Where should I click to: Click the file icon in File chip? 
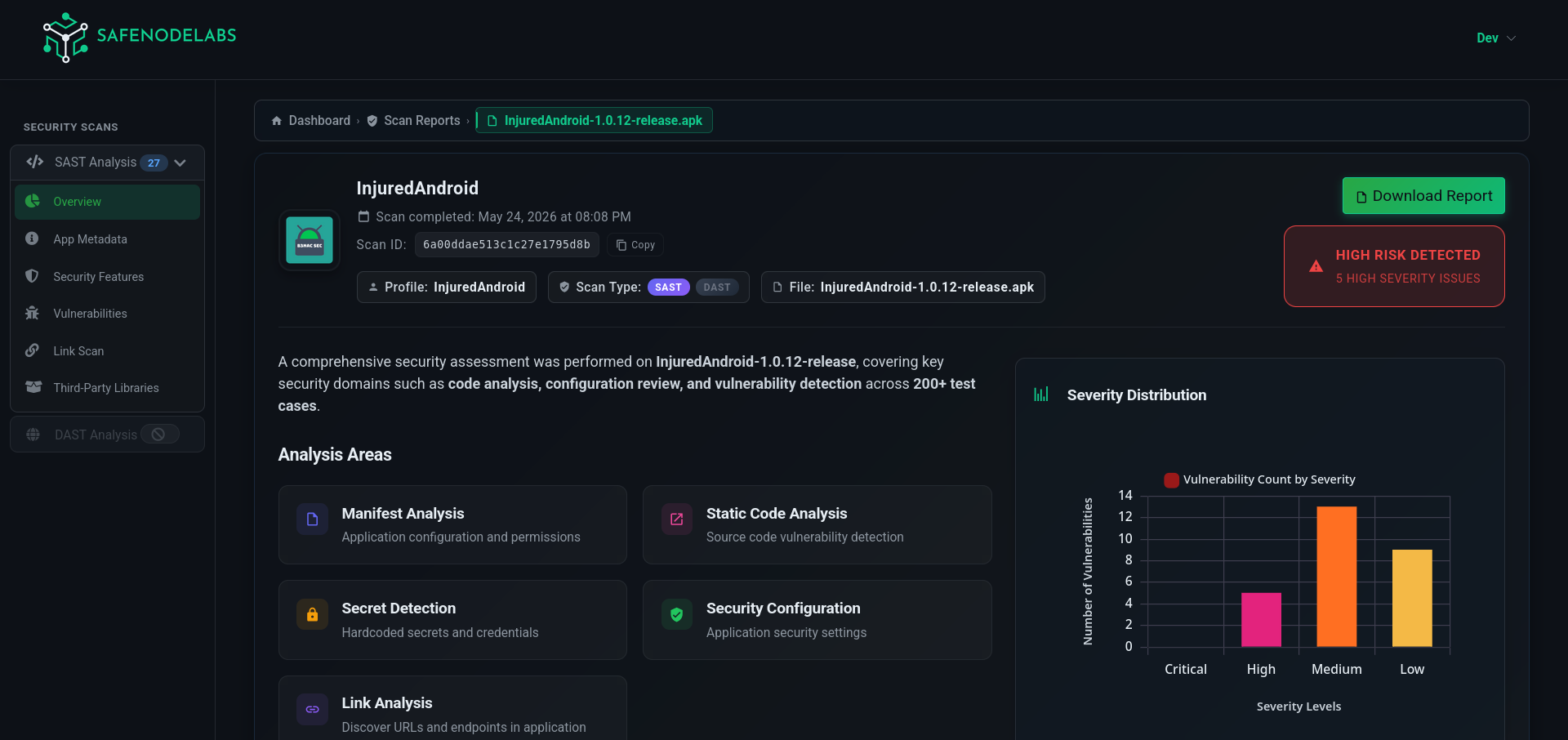click(777, 288)
